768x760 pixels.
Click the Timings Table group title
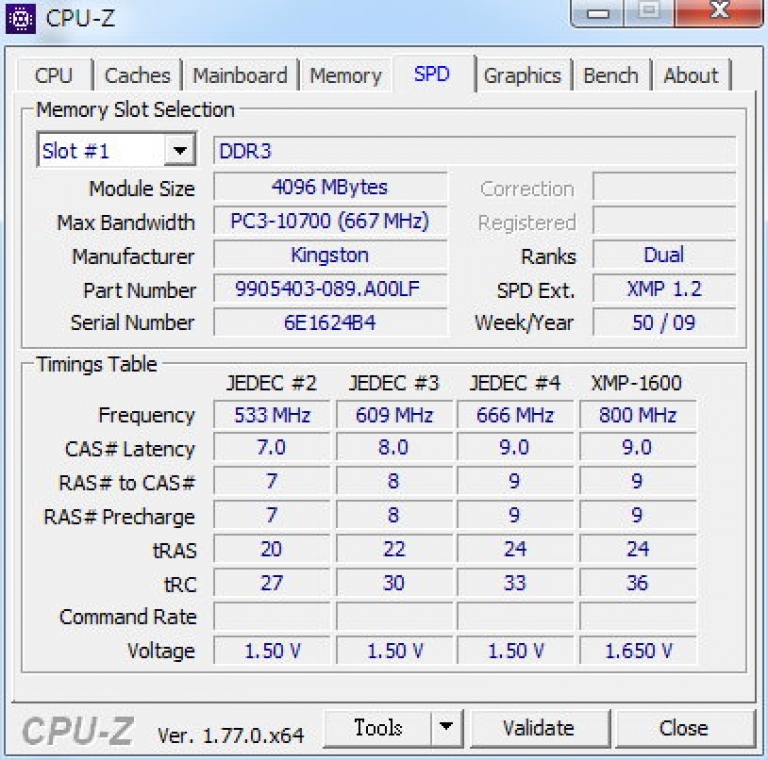pos(97,364)
